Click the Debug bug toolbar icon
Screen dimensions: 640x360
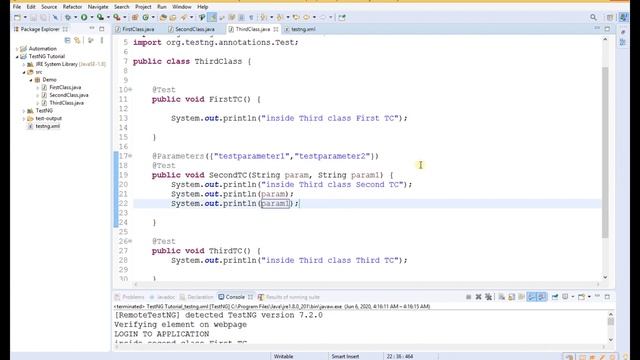pyautogui.click(x=68, y=18)
